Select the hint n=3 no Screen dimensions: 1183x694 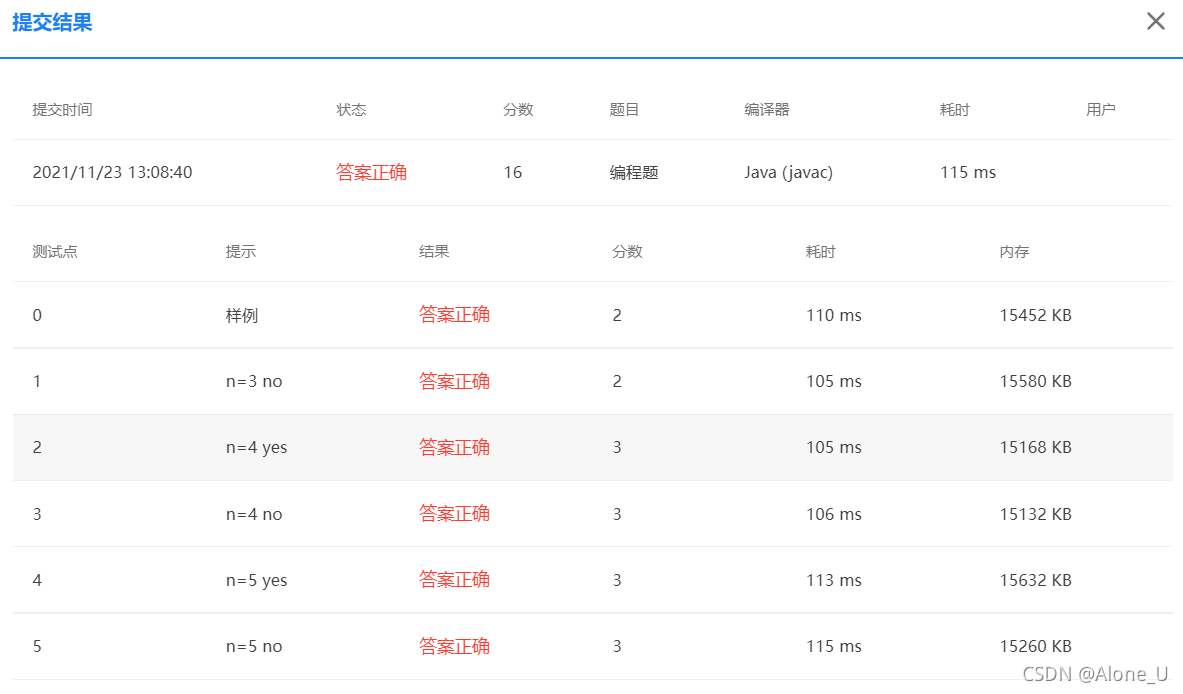point(254,381)
